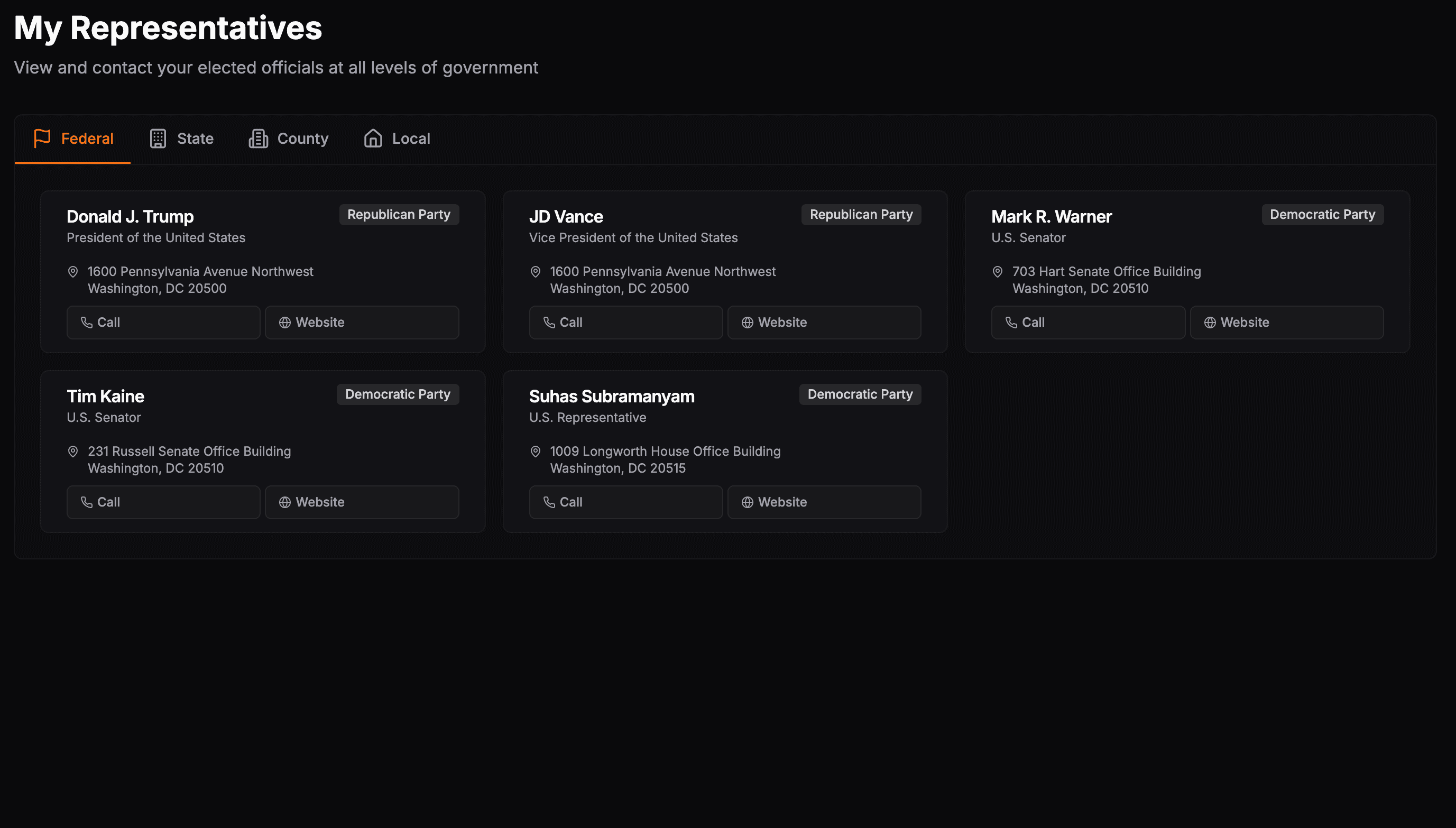Call Suhas Subramanyam's office
1456x828 pixels.
click(x=625, y=502)
